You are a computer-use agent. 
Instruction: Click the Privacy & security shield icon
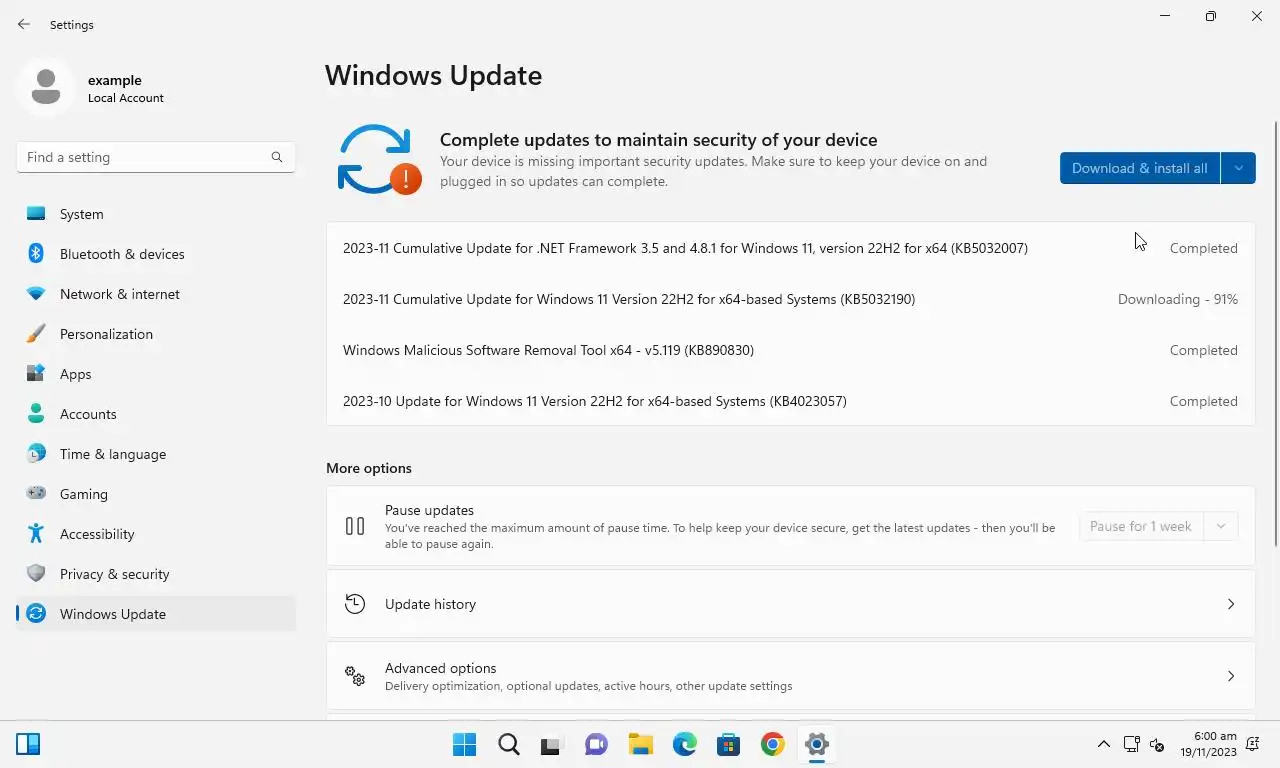point(36,574)
